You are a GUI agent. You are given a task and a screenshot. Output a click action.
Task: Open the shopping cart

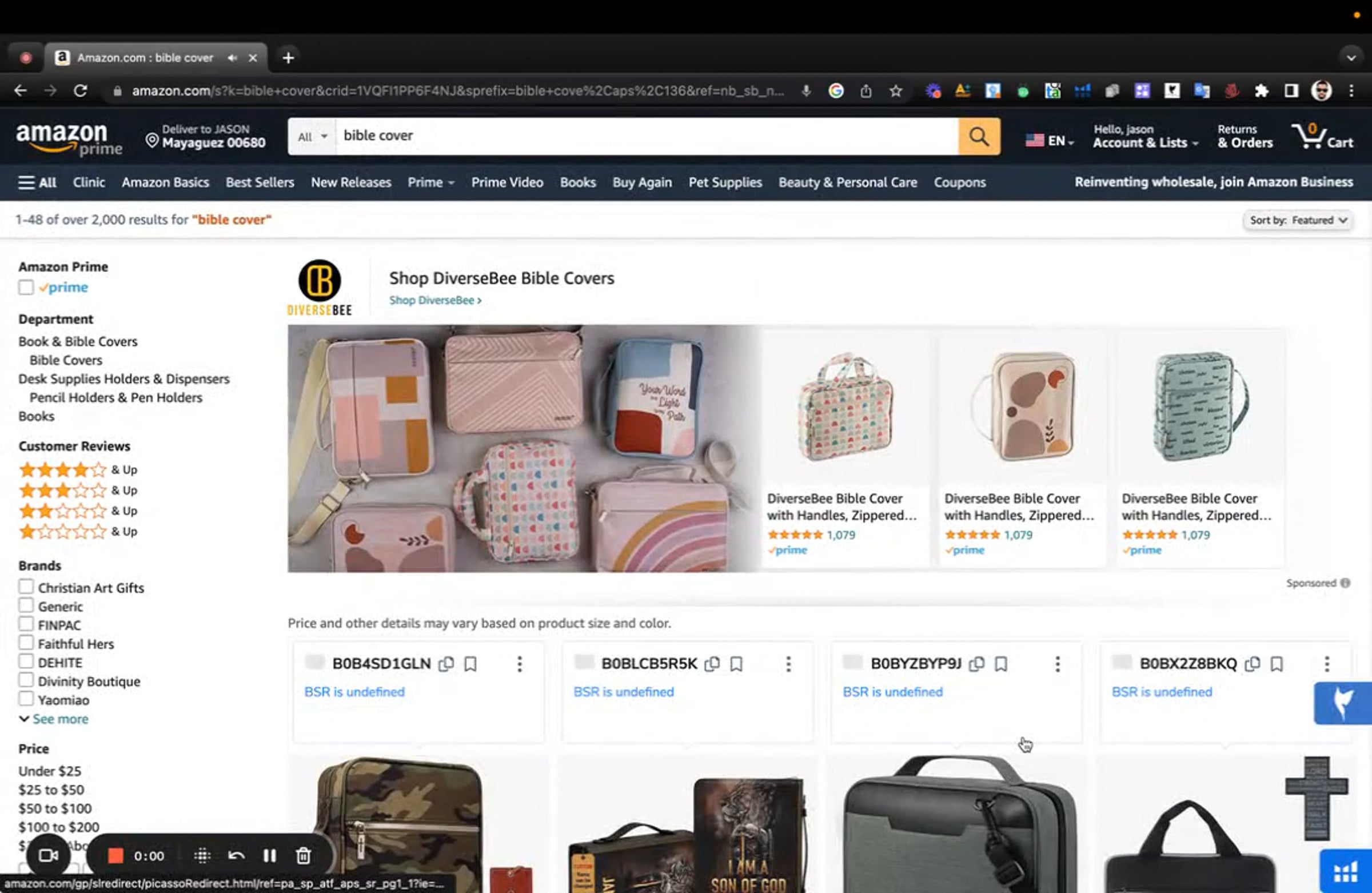(1322, 137)
